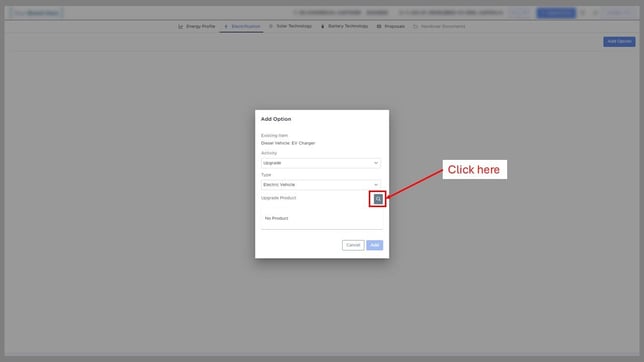The height and width of the screenshot is (362, 644).
Task: Click the Cancel button in the dialog
Action: 353,245
